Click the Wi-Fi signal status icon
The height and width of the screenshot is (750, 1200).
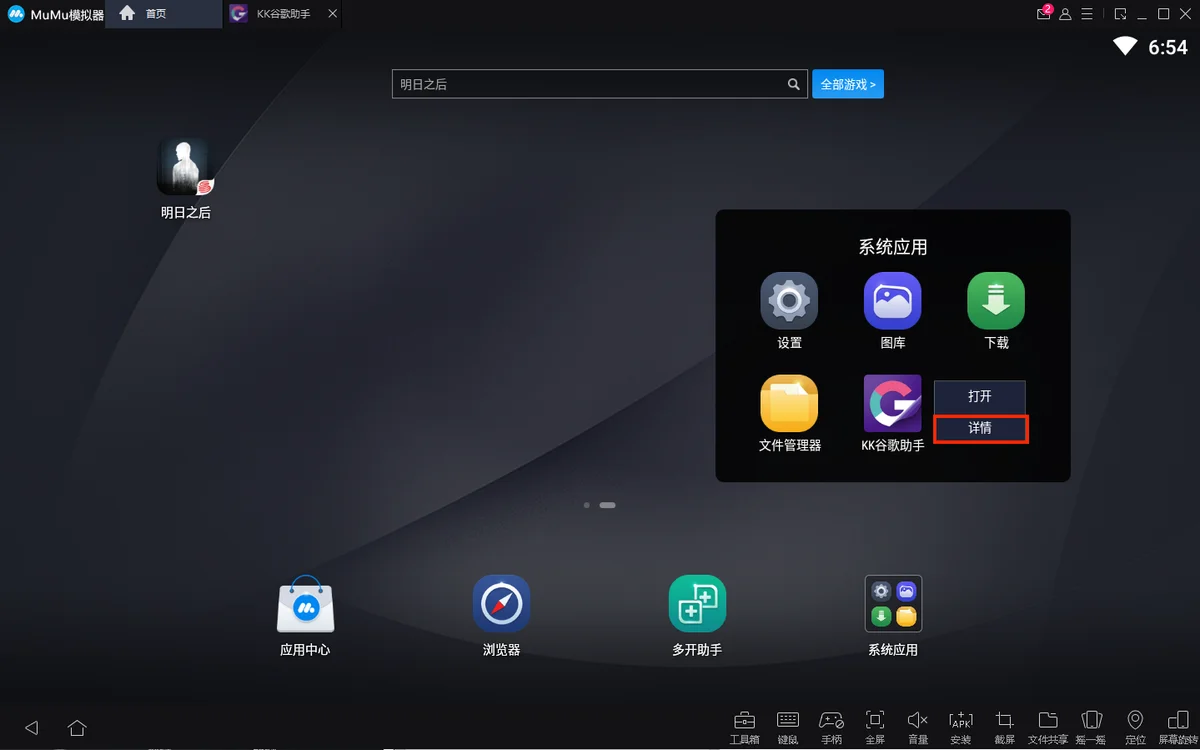pos(1126,46)
